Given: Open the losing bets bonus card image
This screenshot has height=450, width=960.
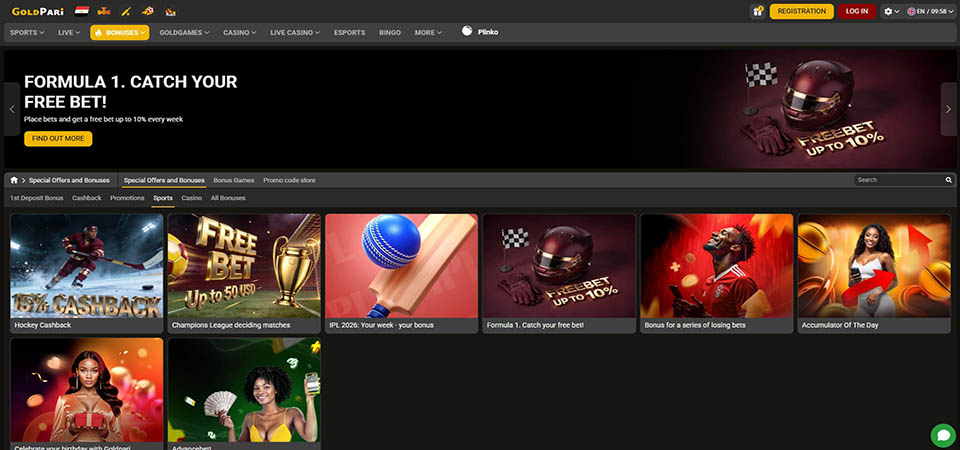Looking at the screenshot, I should click(716, 266).
